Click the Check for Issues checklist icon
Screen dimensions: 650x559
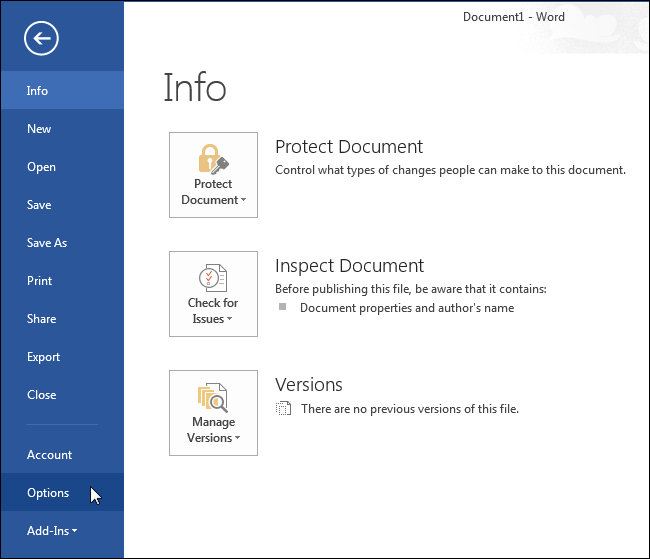(x=213, y=278)
